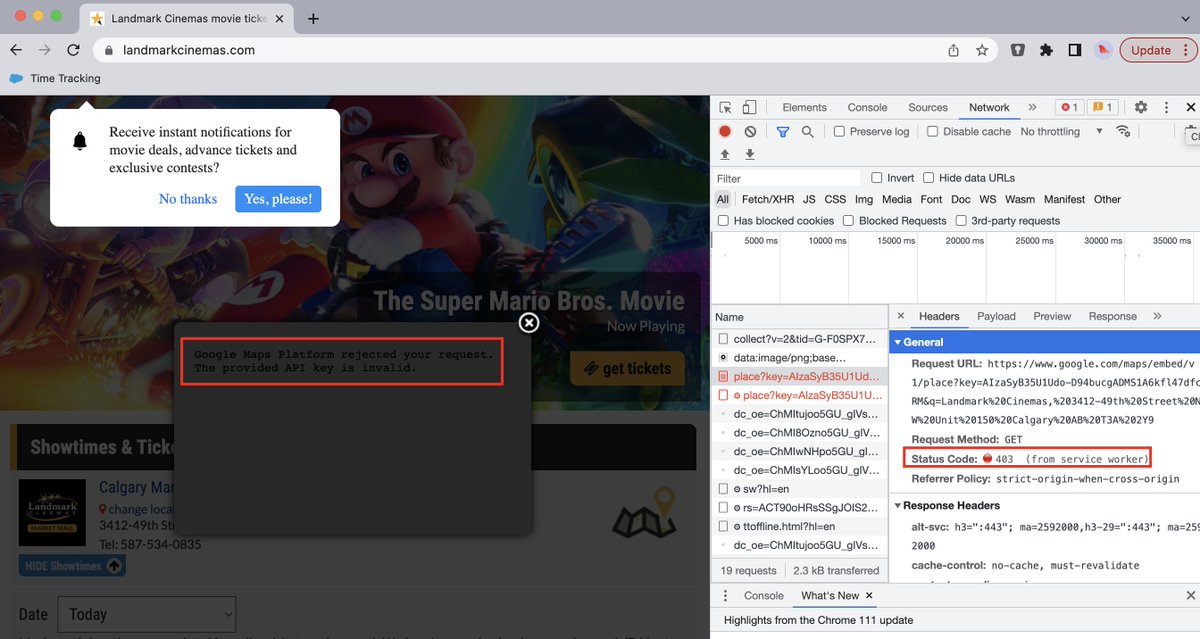
Task: Switch to the Sources panel tab
Action: [928, 108]
